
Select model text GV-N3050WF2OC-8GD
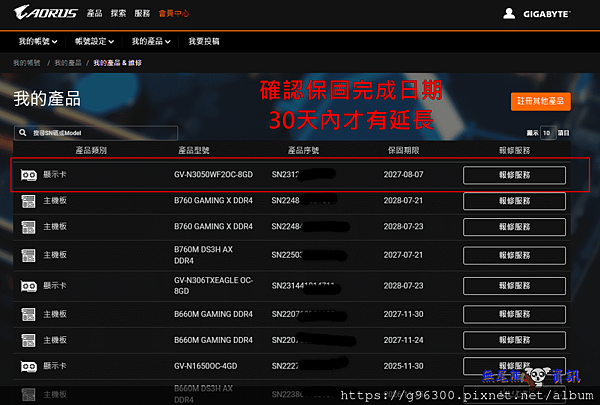click(213, 175)
